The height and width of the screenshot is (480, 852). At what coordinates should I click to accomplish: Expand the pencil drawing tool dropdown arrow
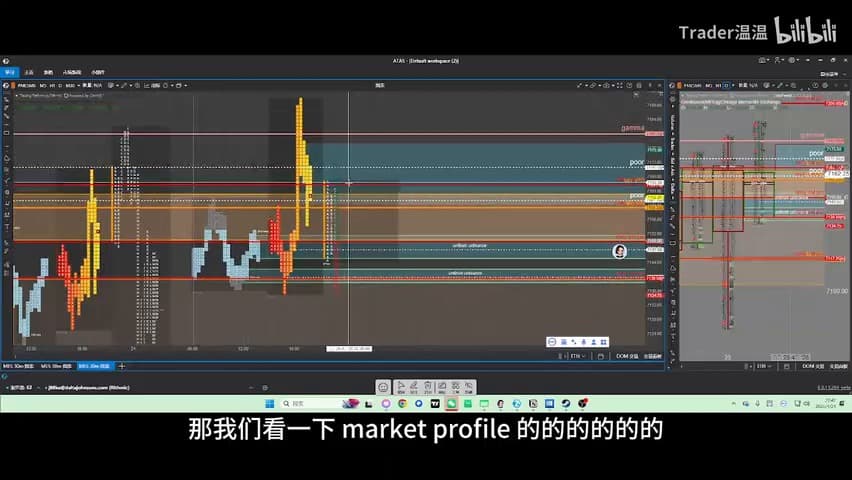point(131,85)
